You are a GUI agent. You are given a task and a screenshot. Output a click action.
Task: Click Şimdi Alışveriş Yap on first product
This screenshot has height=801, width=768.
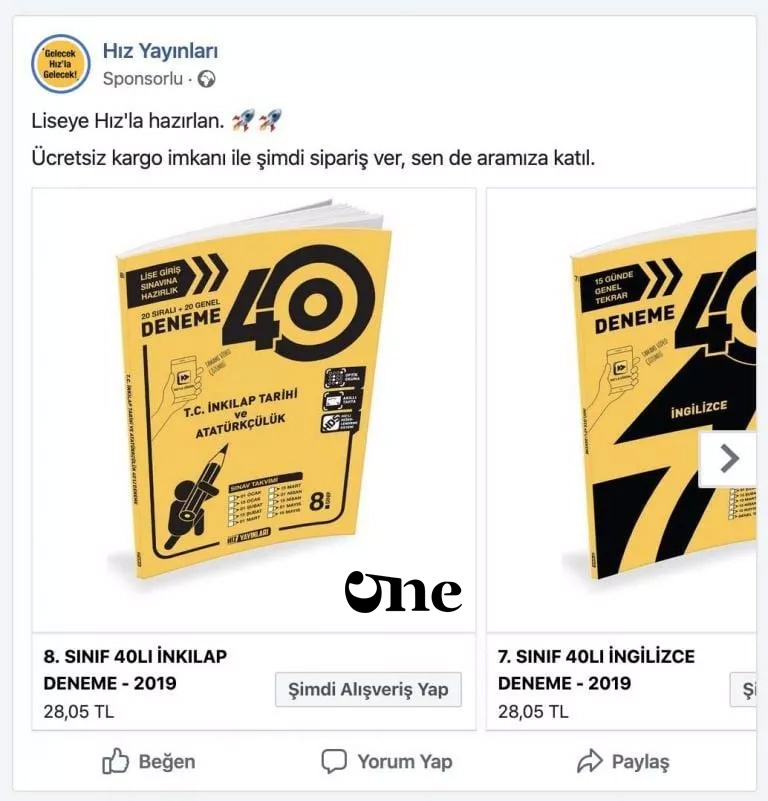coord(368,690)
